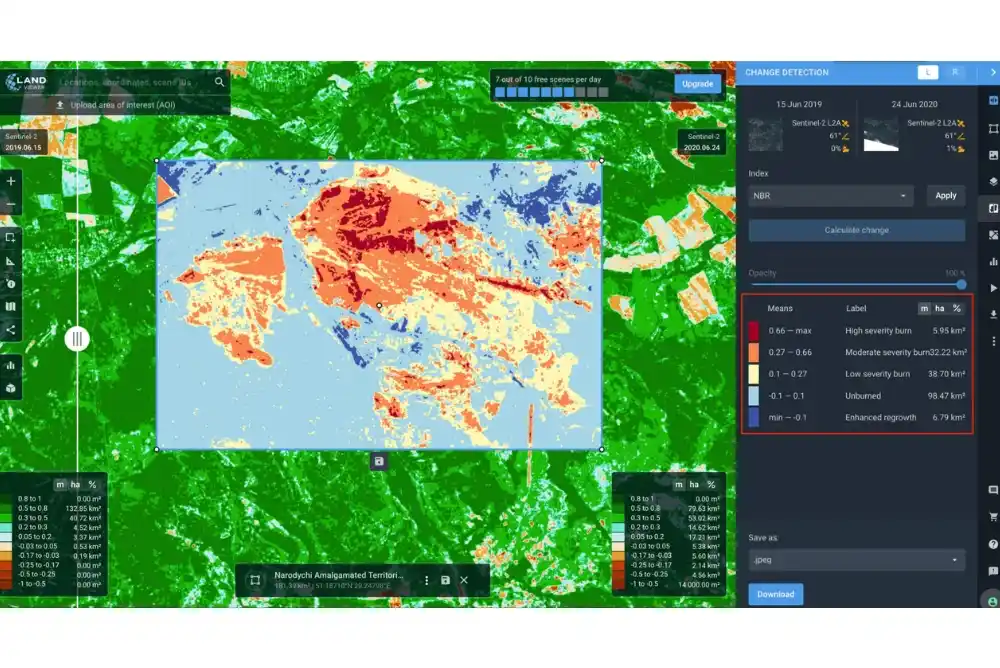This screenshot has height=668, width=1000.
Task: Switch to the L side toggle
Action: (929, 72)
